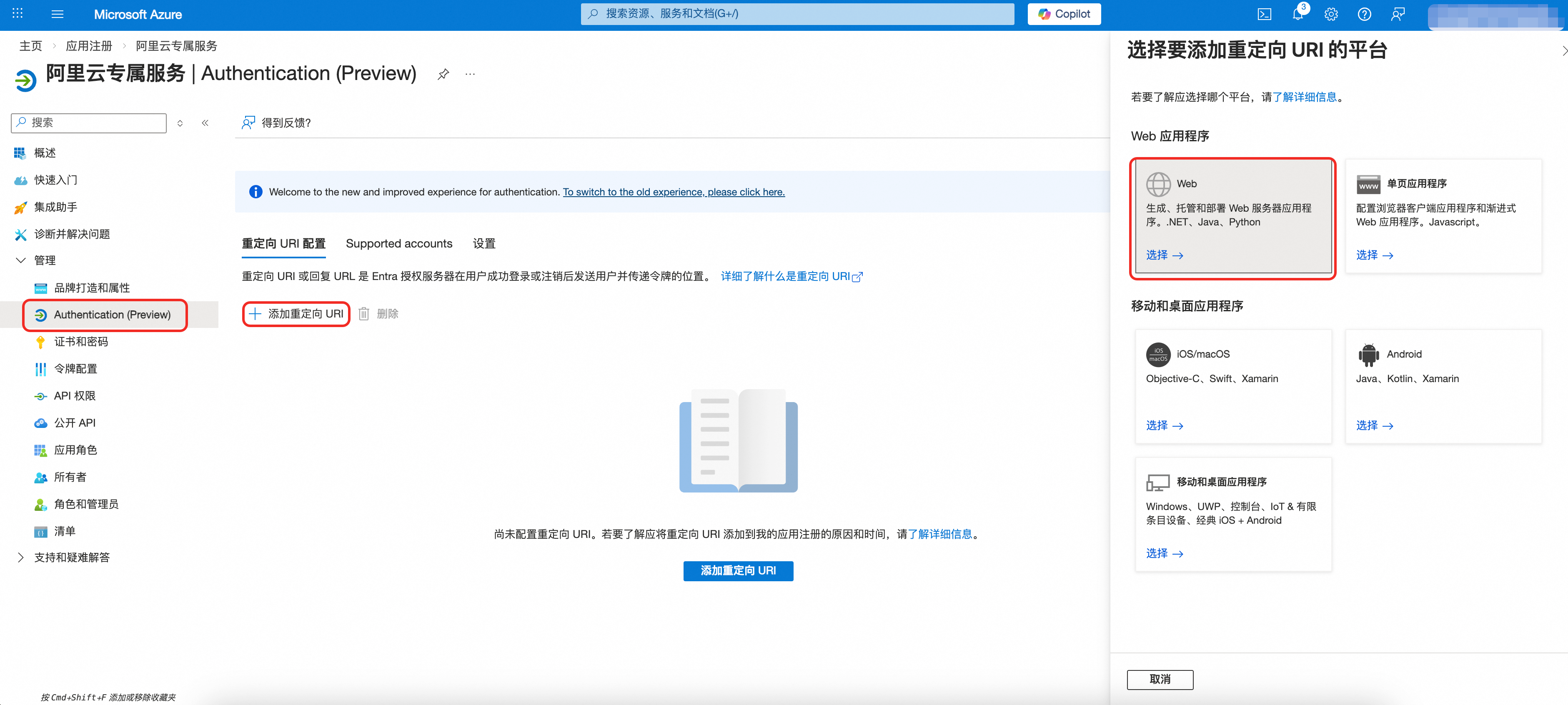1568x705 pixels.
Task: Open the Azure Cloud Shell icon
Action: (x=1264, y=15)
